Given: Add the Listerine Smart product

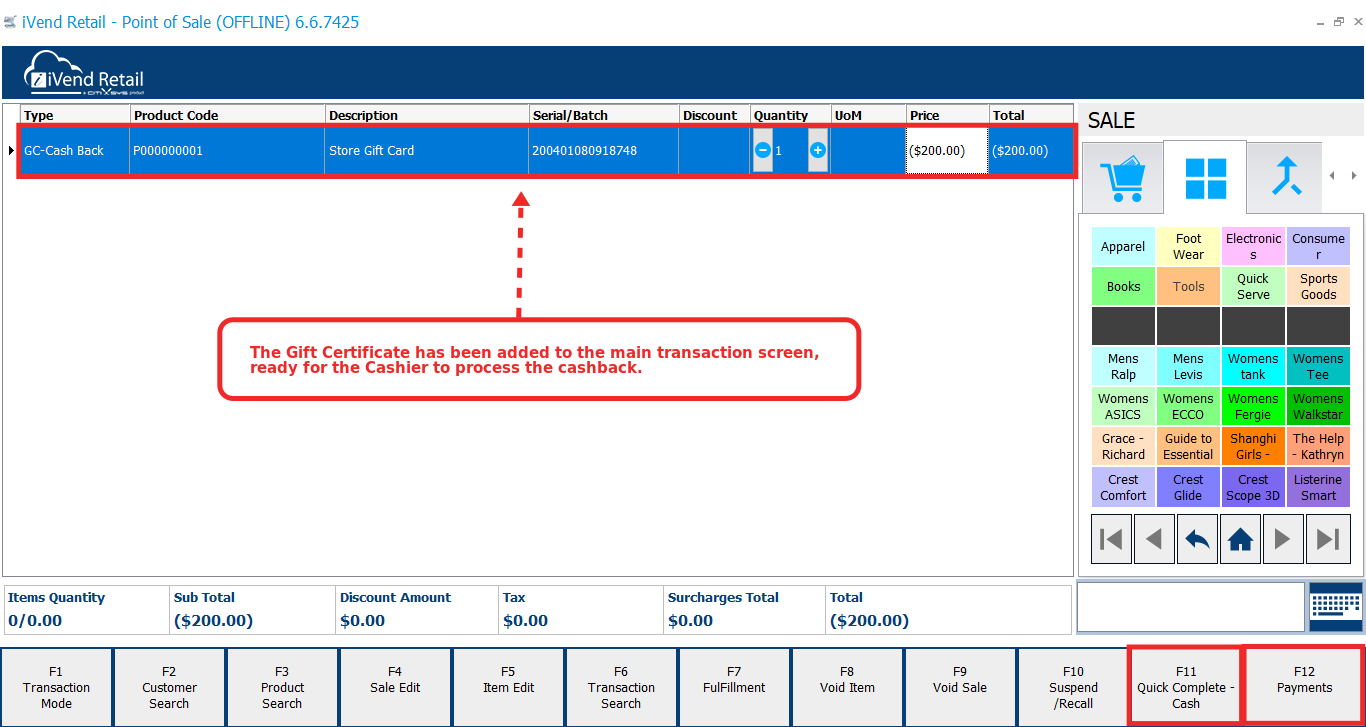Looking at the screenshot, I should pyautogui.click(x=1318, y=487).
